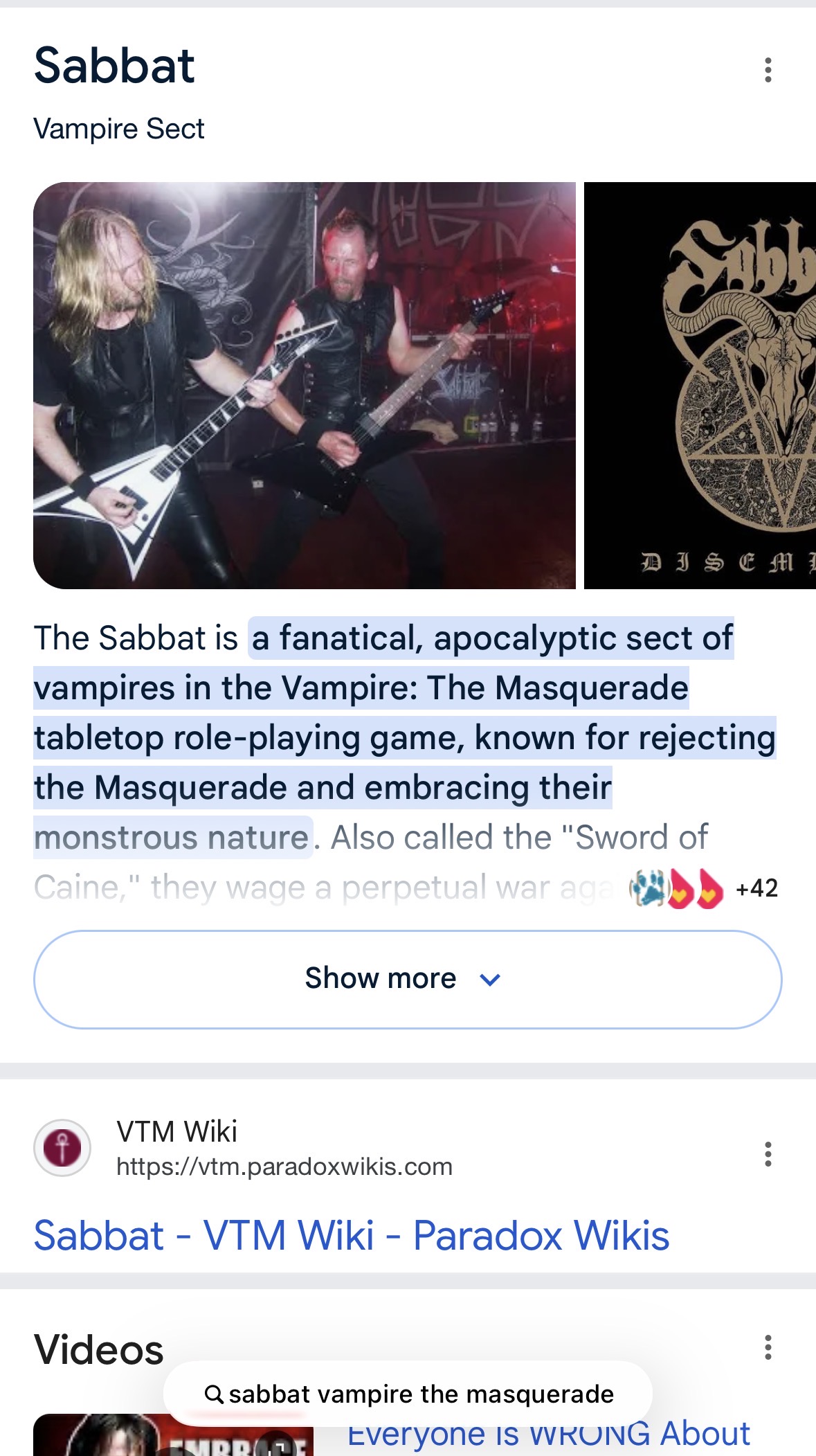816x1456 pixels.
Task: View the Sabbat goat skull album cover
Action: coord(700,386)
